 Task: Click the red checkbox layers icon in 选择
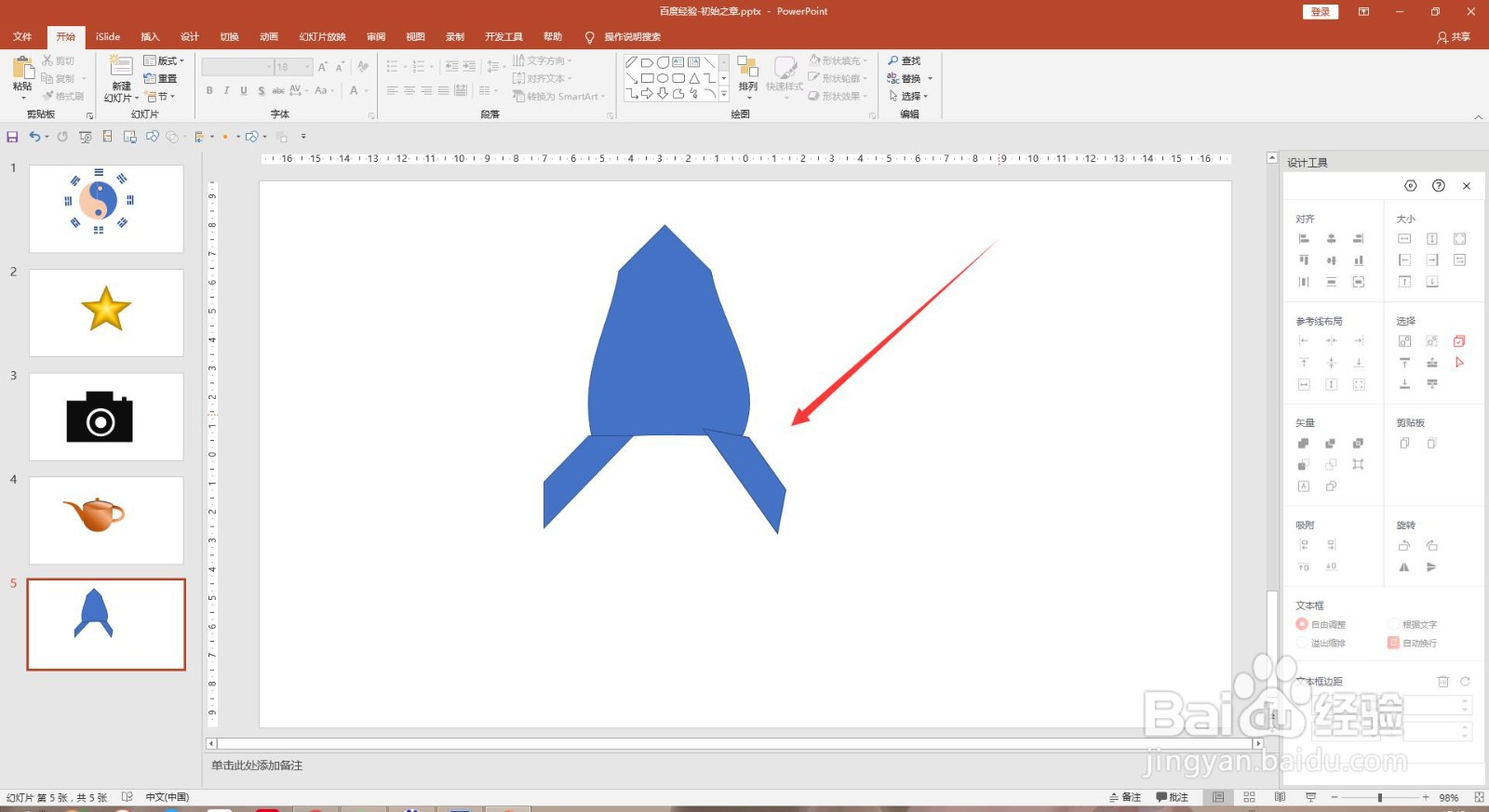click(x=1459, y=341)
